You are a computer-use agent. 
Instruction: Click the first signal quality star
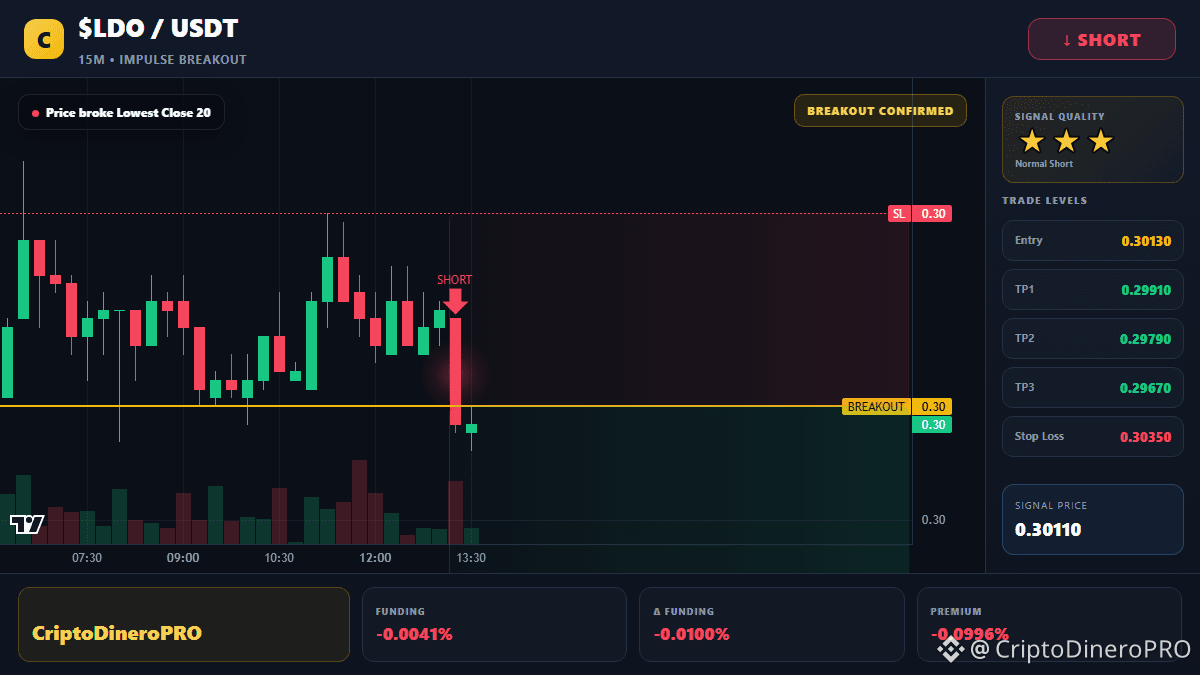coord(1032,141)
